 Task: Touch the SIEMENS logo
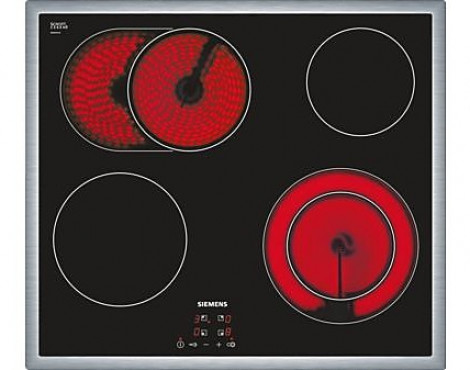[212, 304]
